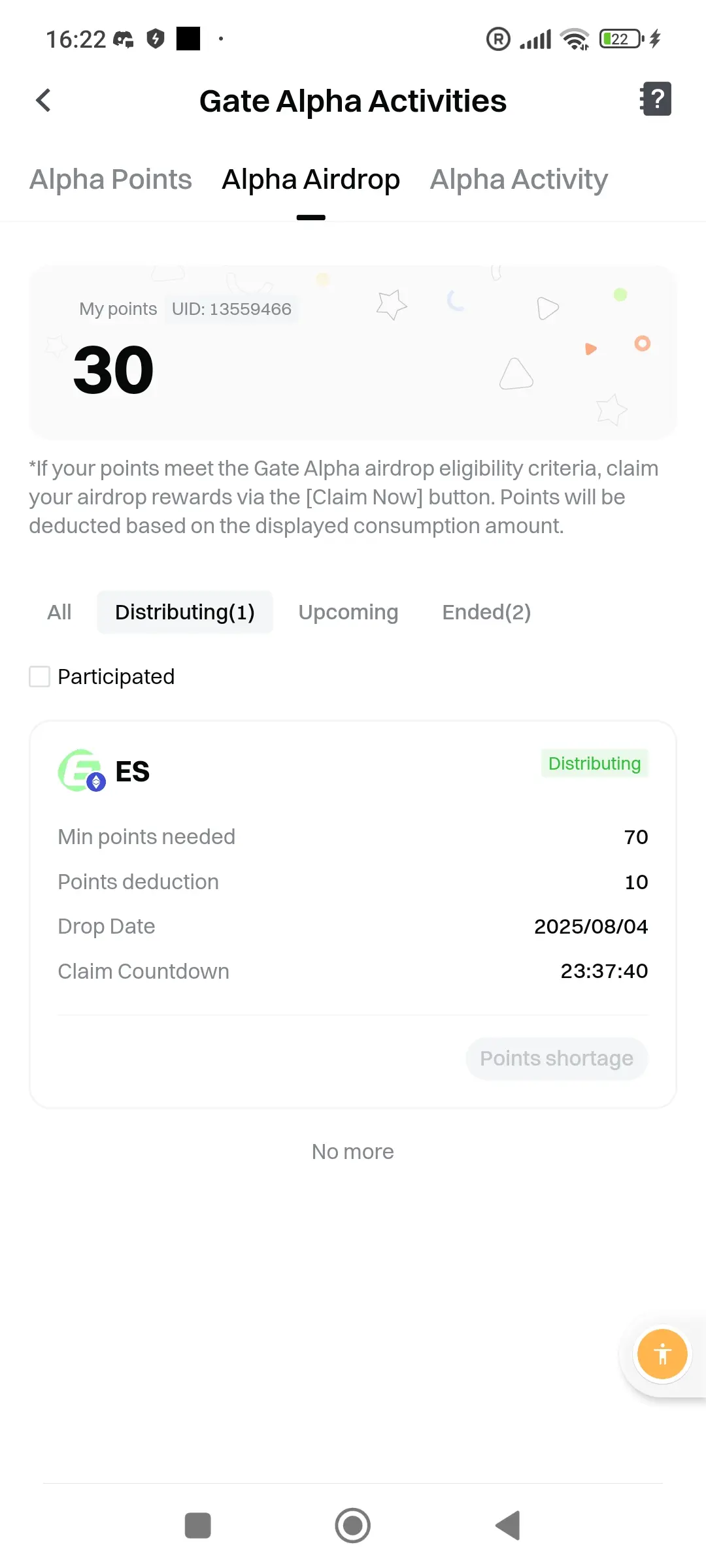The image size is (706, 1568).
Task: Tap Android back triangle button
Action: (x=508, y=1526)
